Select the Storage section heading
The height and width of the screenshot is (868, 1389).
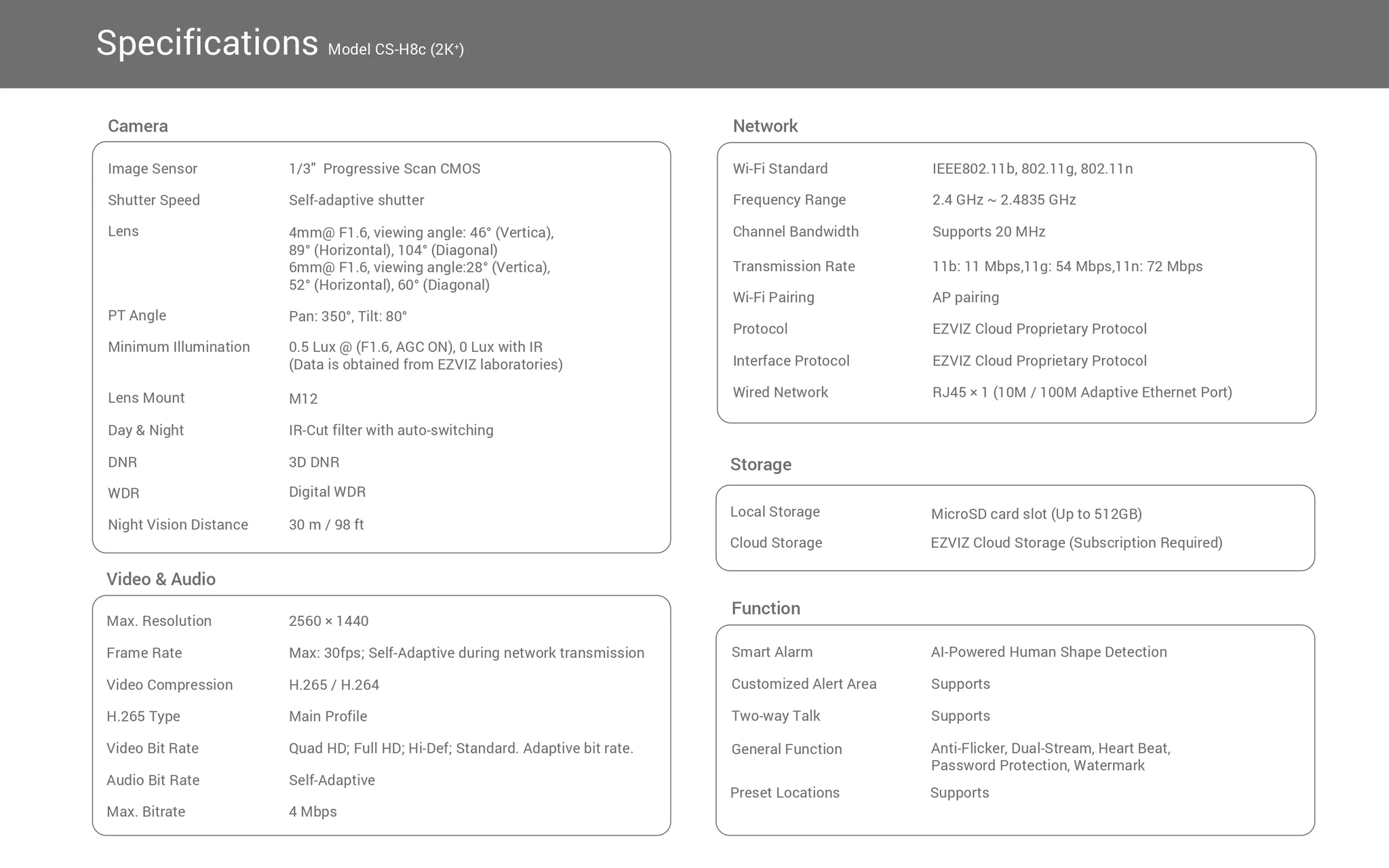[760, 465]
